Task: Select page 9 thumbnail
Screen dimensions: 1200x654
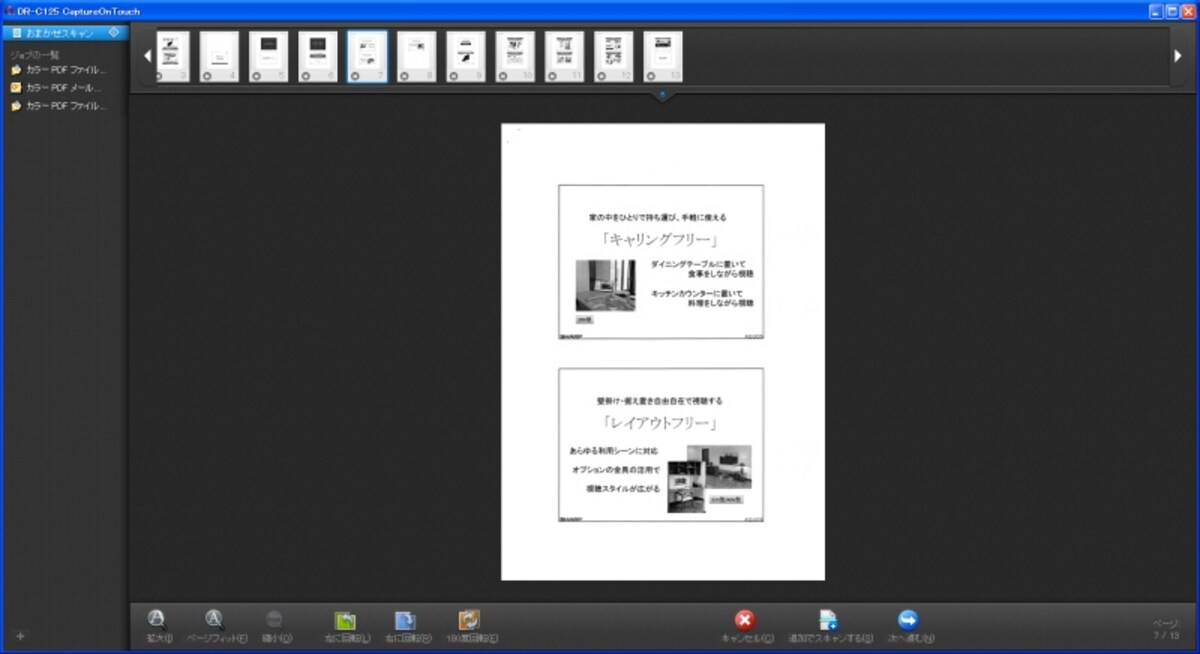Action: coord(466,56)
